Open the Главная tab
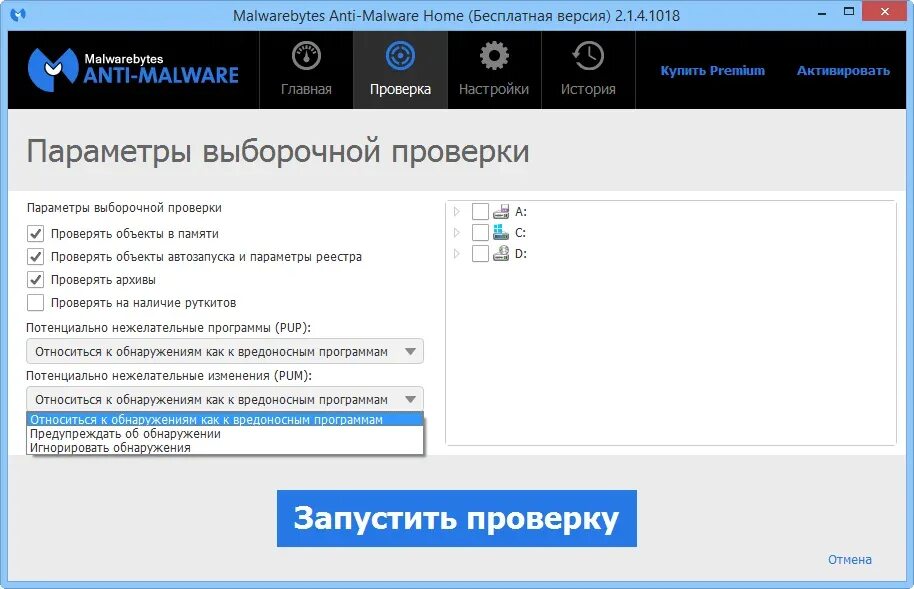This screenshot has width=914, height=589. click(306, 70)
